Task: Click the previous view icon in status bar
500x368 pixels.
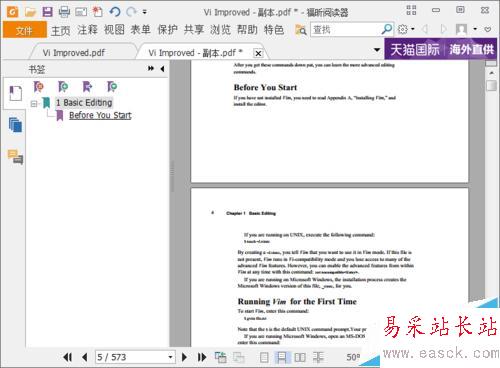Action: [x=220, y=357]
